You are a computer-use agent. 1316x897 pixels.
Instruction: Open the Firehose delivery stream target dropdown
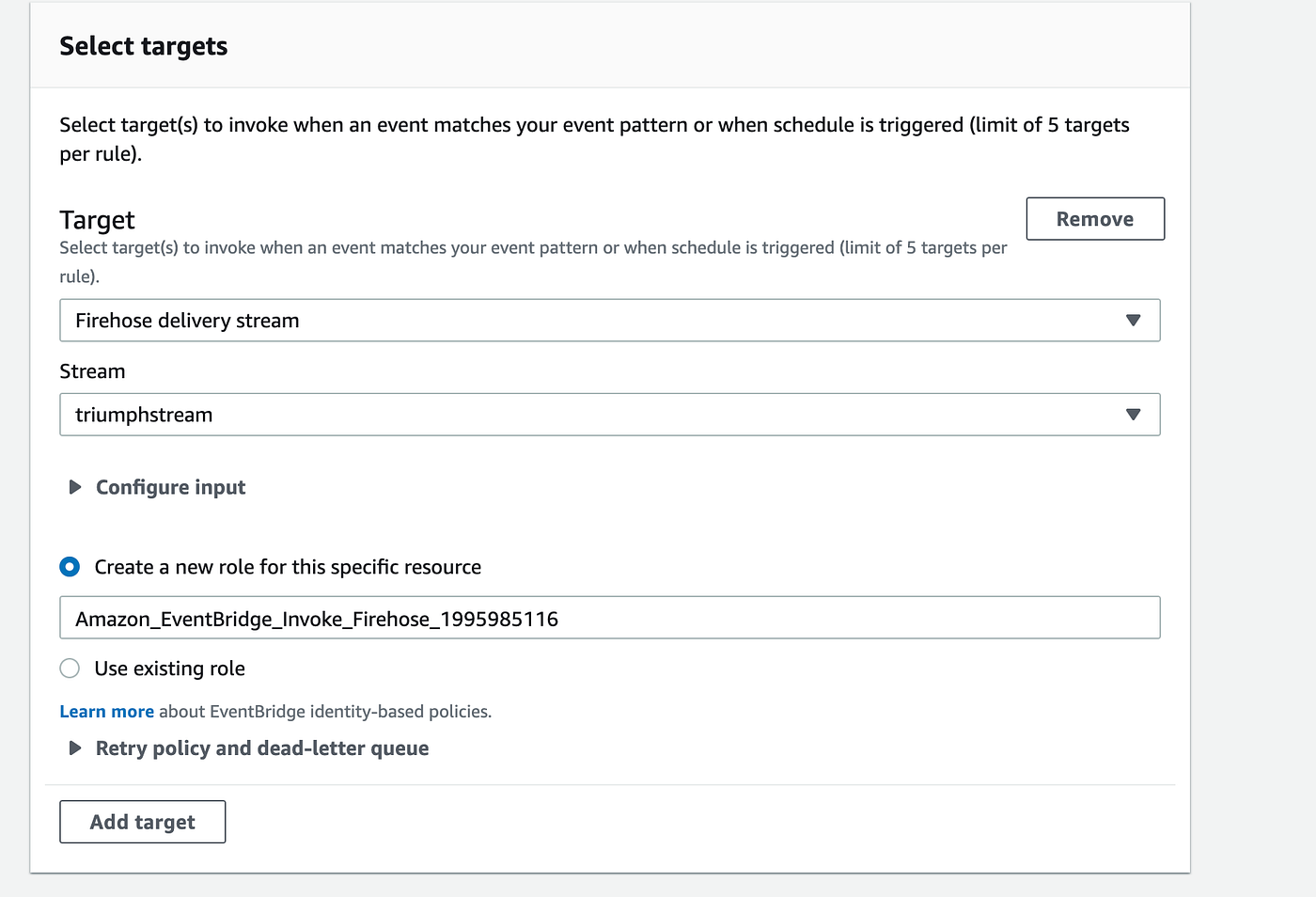[x=609, y=320]
